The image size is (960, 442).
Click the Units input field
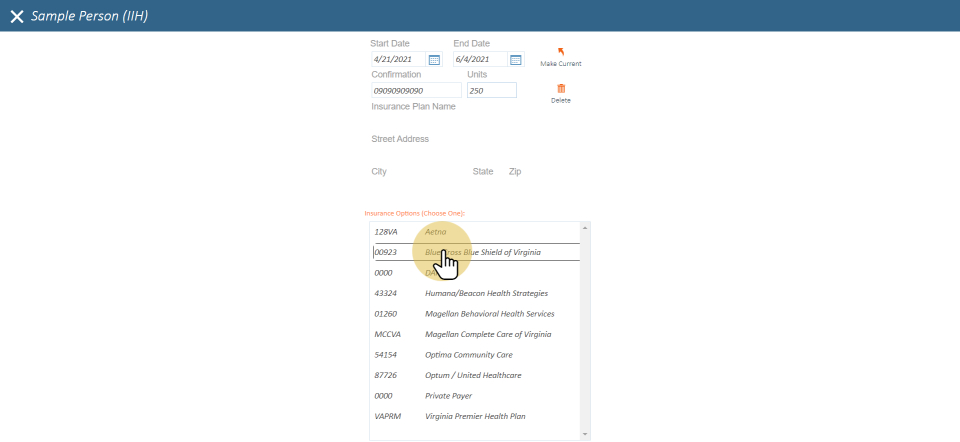491,91
